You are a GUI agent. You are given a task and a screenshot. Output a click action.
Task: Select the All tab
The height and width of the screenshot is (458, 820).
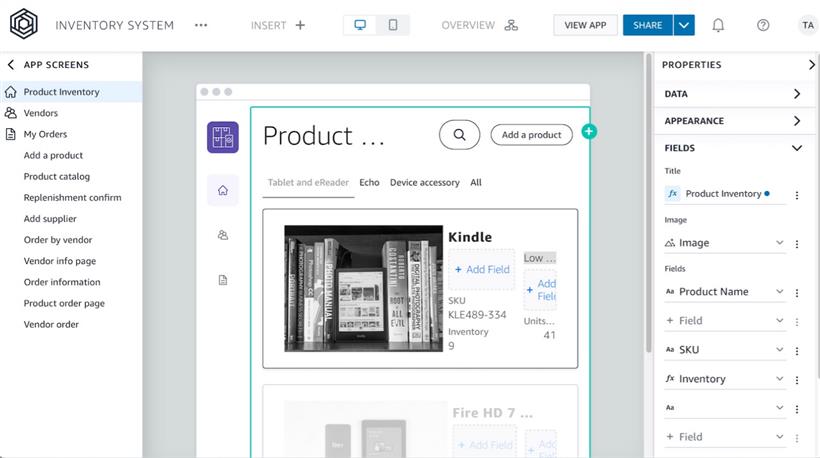tap(476, 182)
